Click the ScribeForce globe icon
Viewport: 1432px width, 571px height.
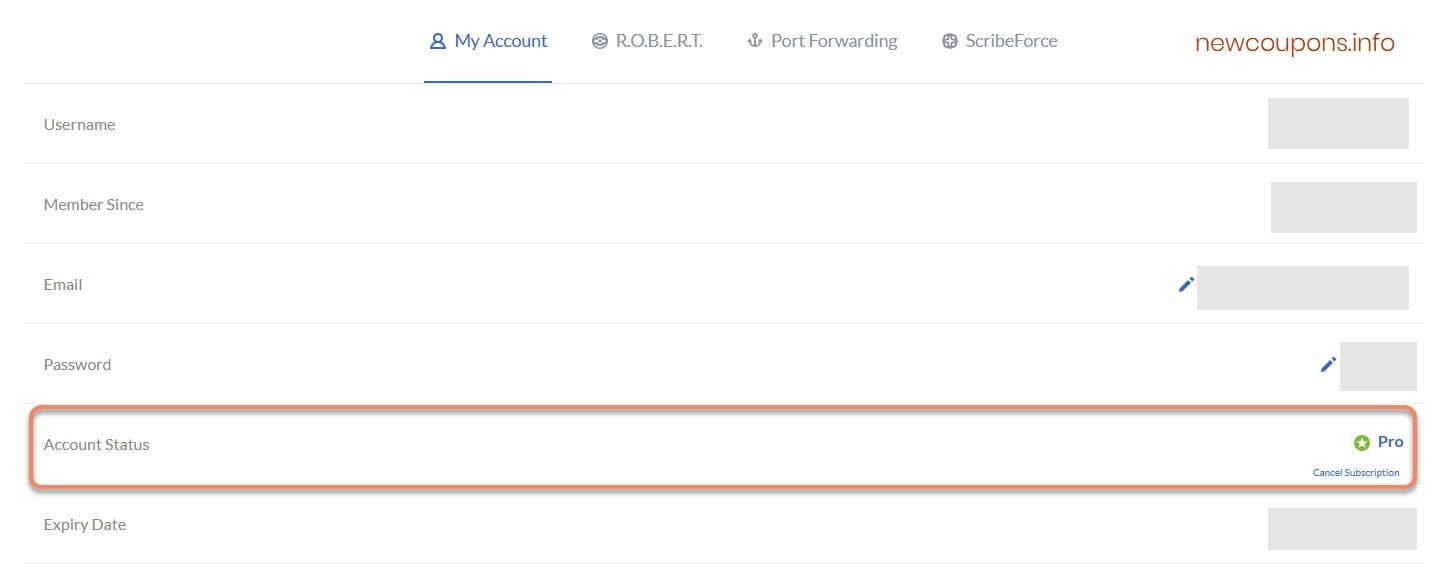(950, 42)
